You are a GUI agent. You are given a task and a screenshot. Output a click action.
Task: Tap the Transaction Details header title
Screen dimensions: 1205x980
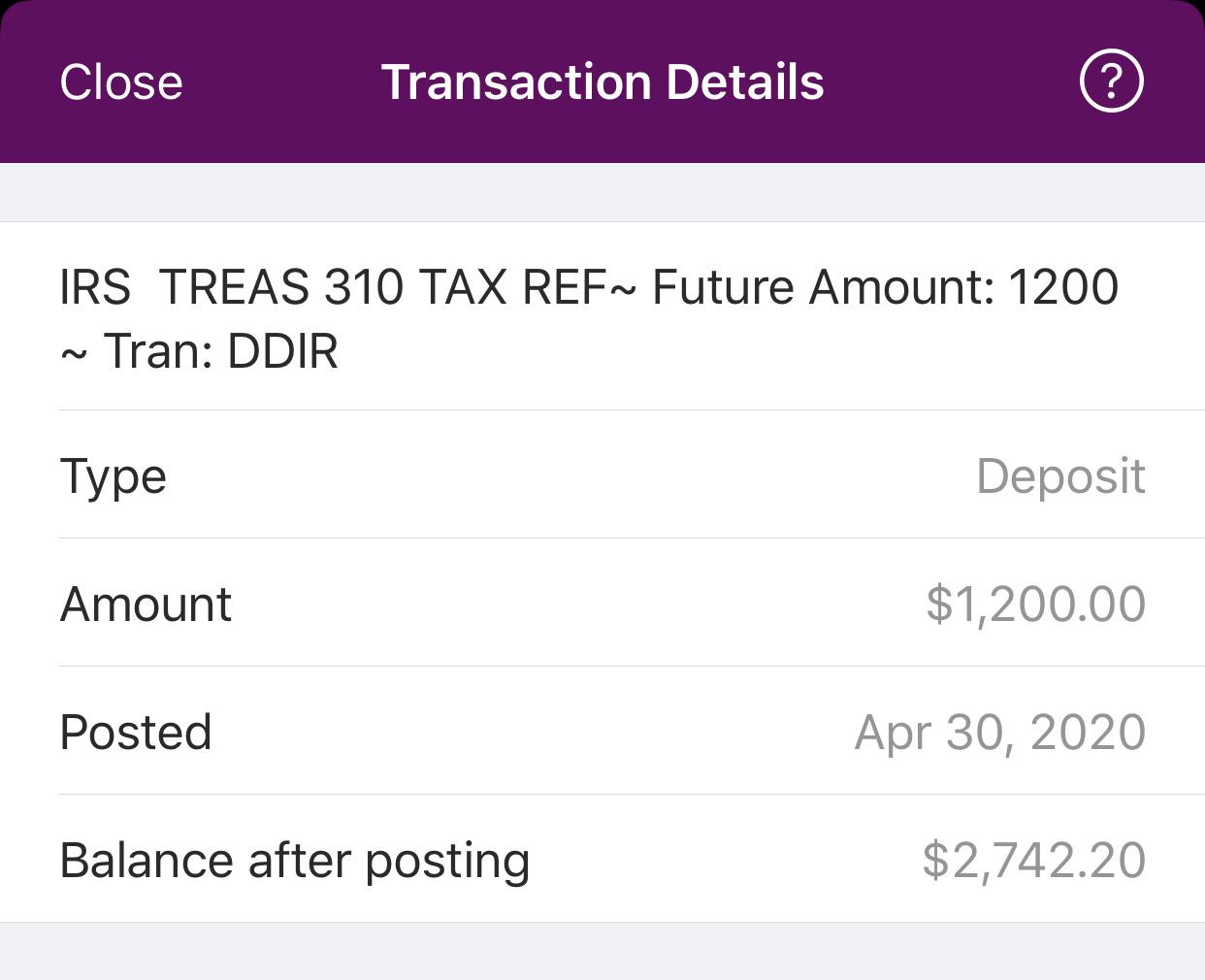point(602,82)
